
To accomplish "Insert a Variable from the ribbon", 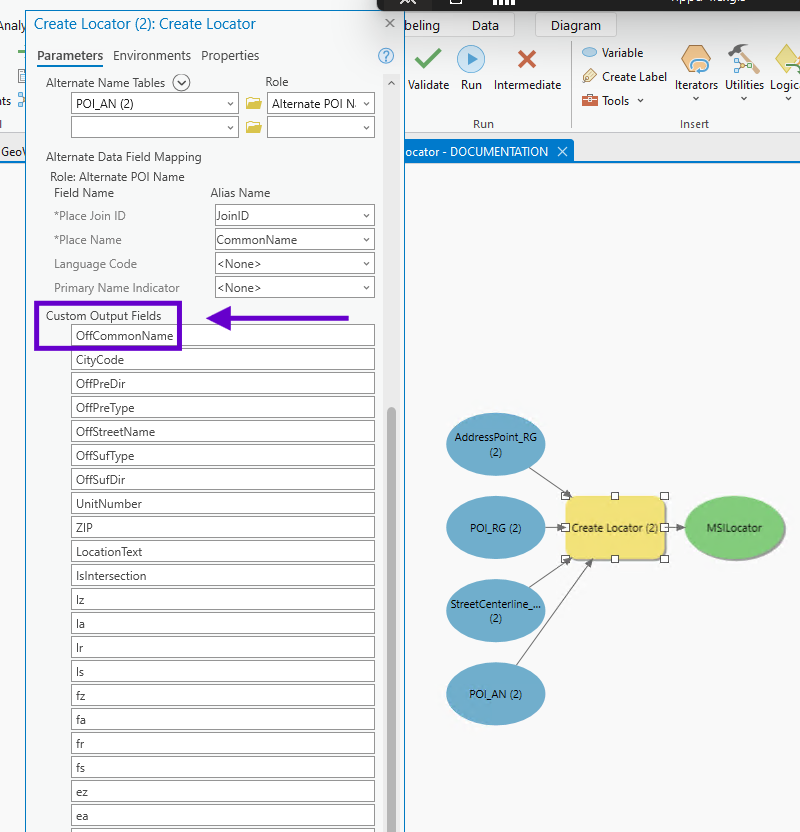I will [x=613, y=53].
